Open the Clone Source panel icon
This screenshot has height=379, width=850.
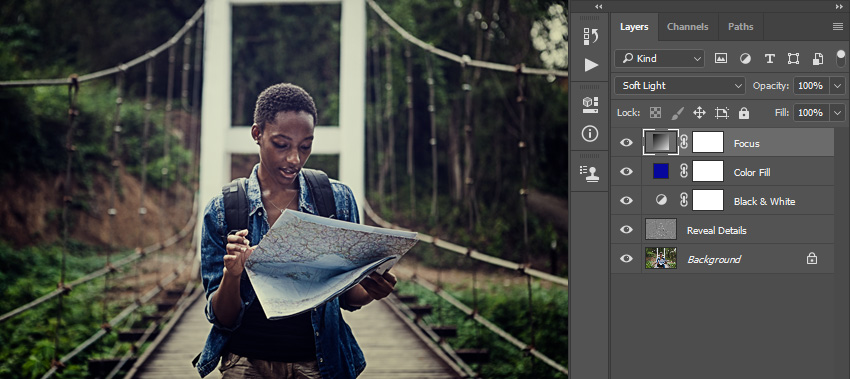(x=590, y=173)
